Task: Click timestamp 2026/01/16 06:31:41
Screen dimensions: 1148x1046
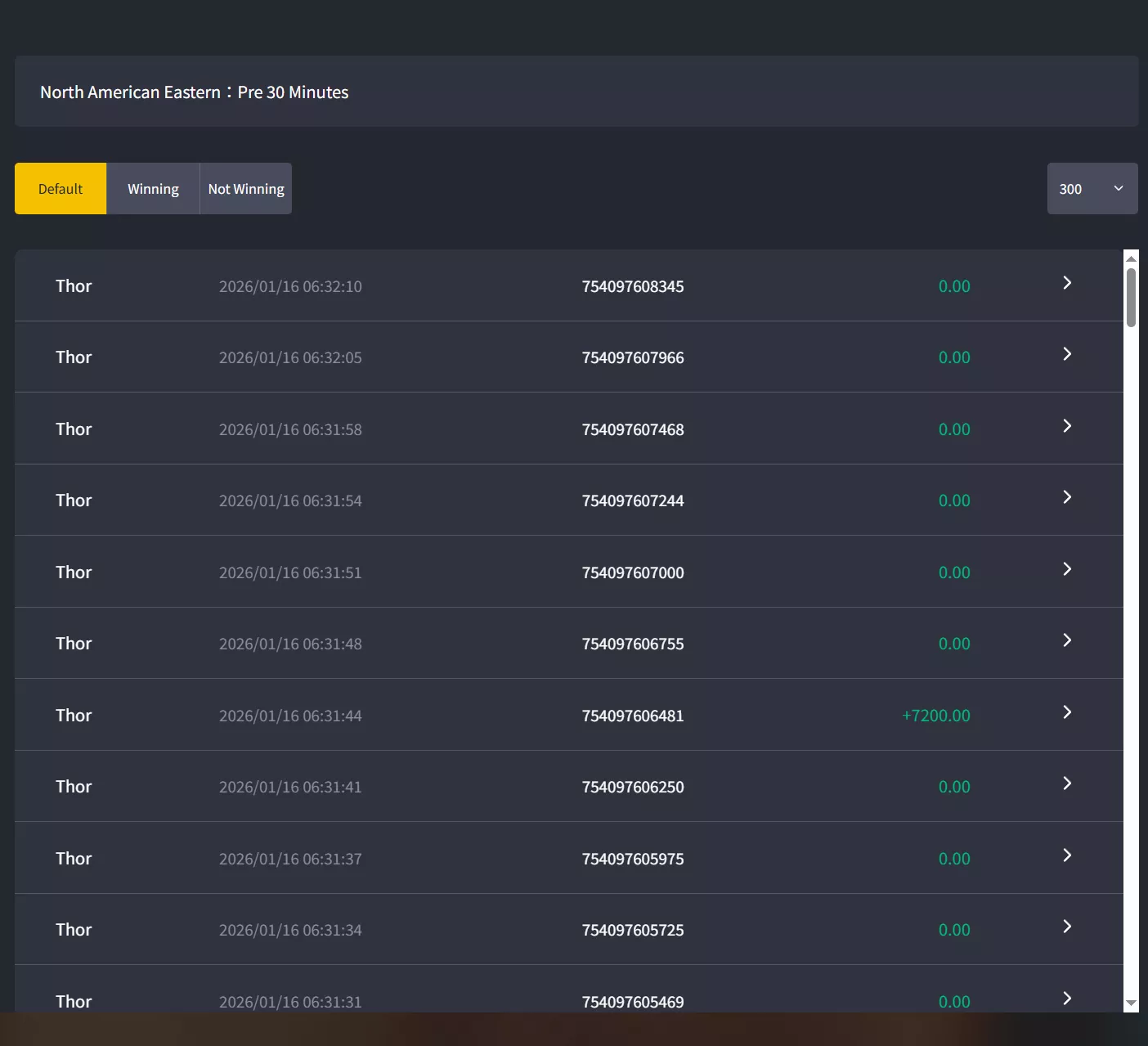Action: pos(290,788)
